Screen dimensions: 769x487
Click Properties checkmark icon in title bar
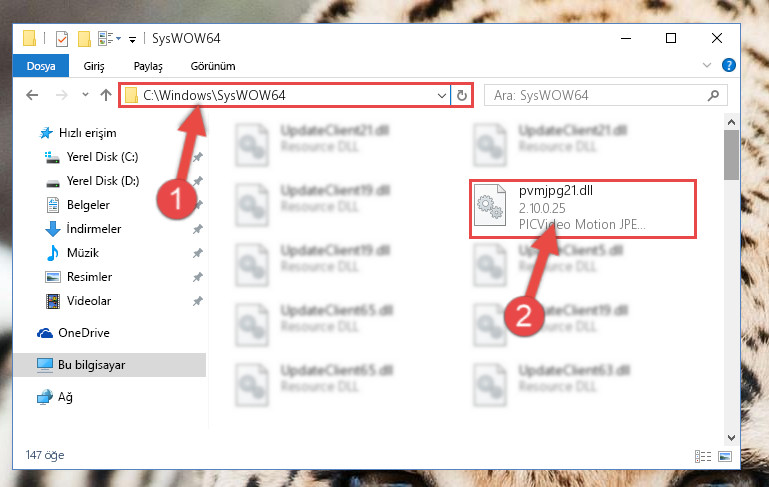click(62, 39)
